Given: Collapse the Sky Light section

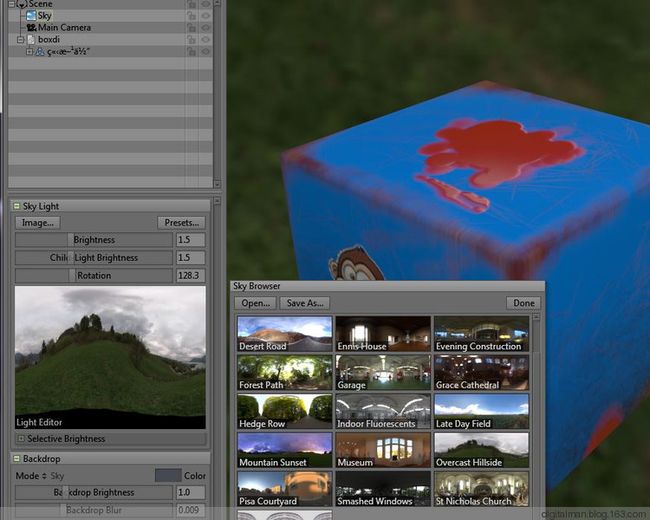Looking at the screenshot, I should click(17, 206).
